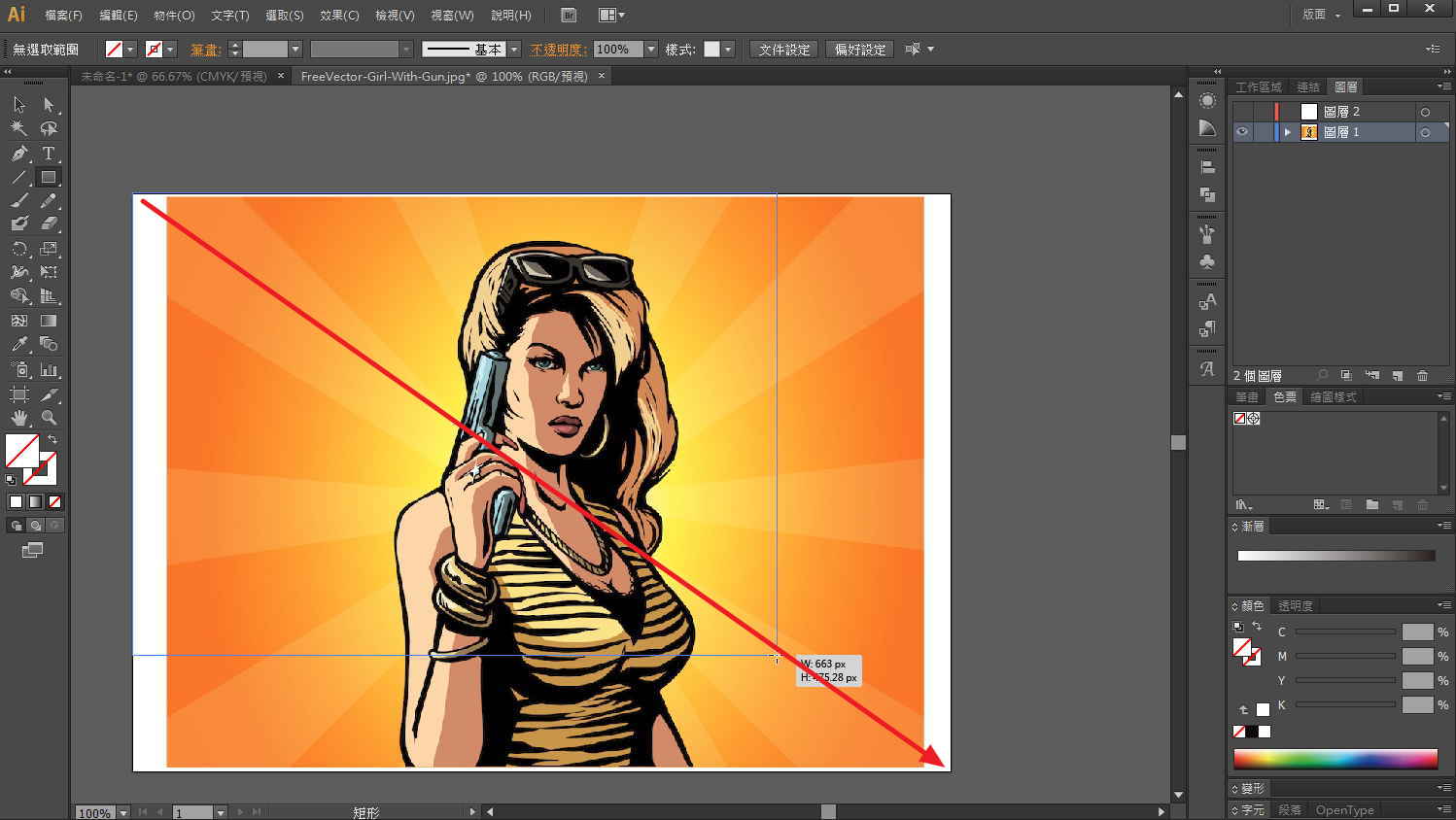This screenshot has width=1456, height=820.
Task: Select the Pen tool
Action: pos(19,154)
